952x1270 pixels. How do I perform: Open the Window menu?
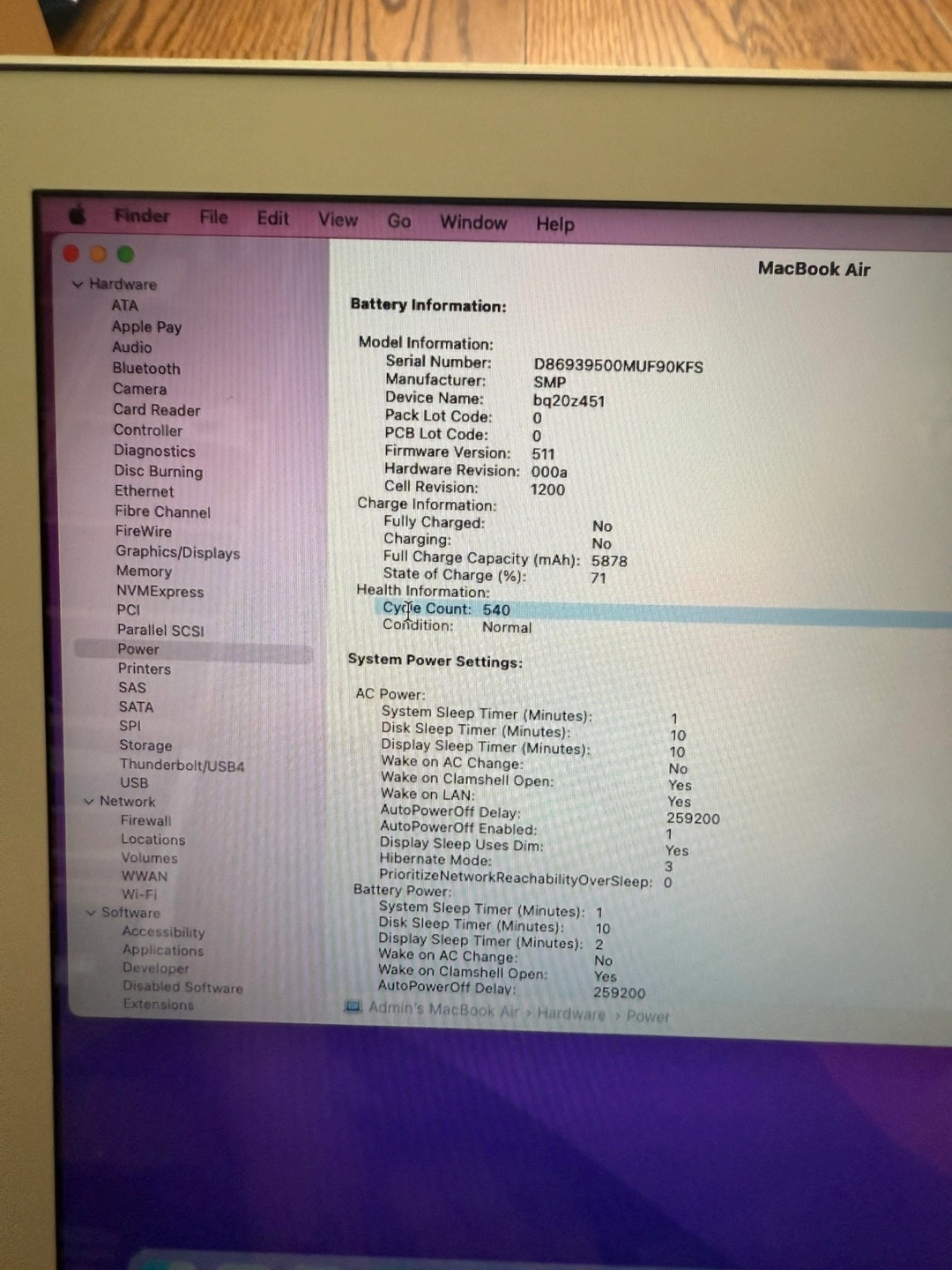tap(473, 222)
